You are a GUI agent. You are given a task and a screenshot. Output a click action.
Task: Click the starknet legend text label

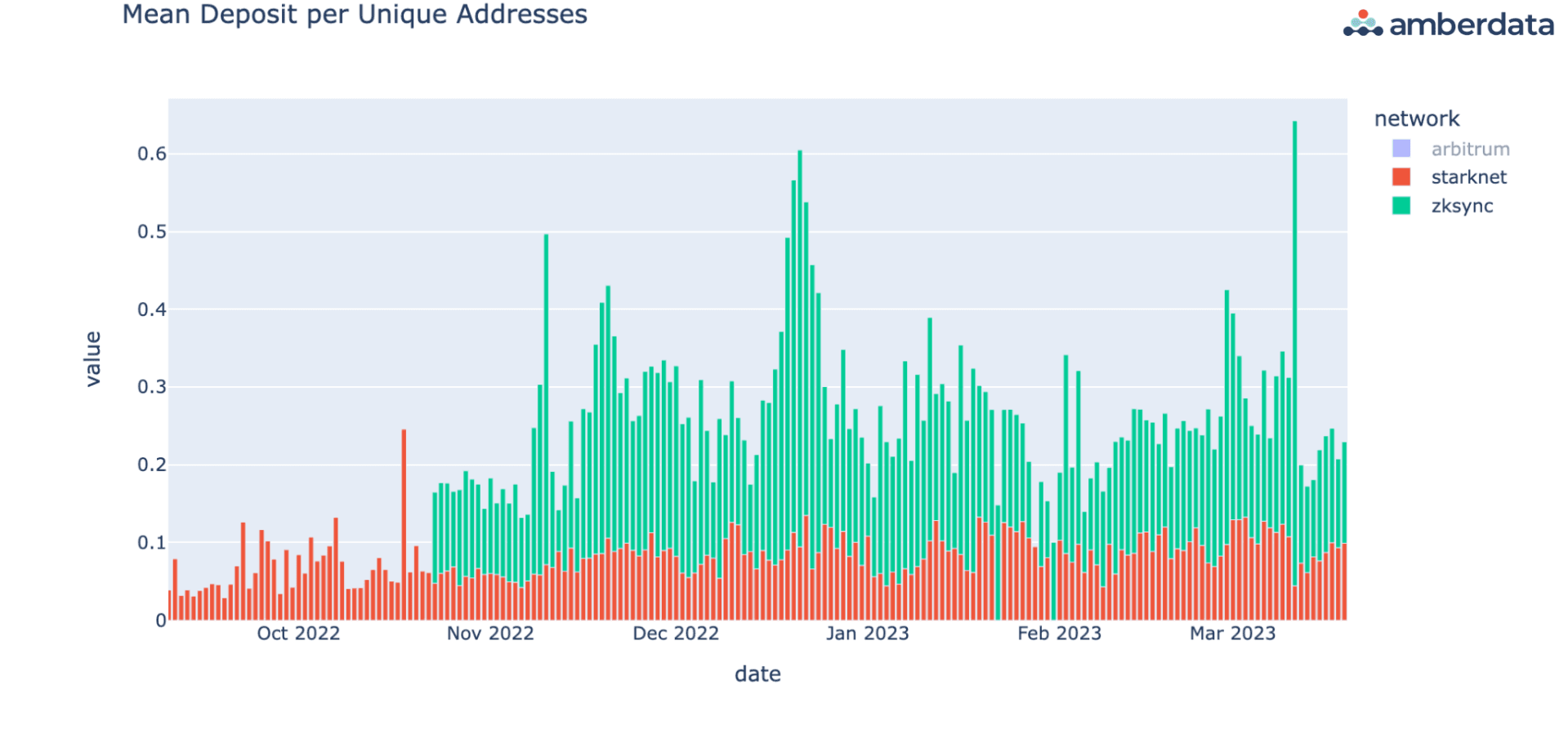tap(1468, 177)
